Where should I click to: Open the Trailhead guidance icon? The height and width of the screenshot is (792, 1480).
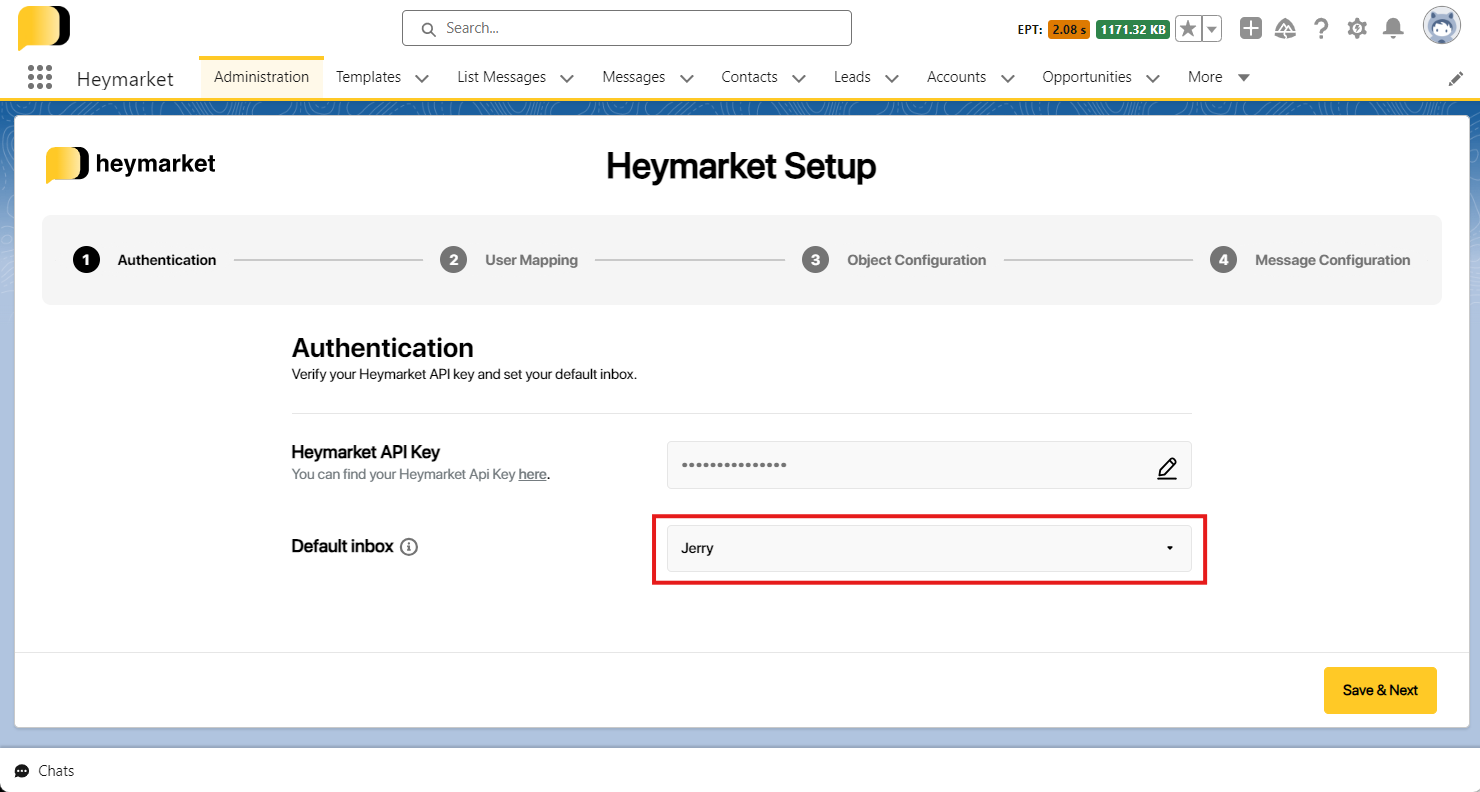(1286, 29)
